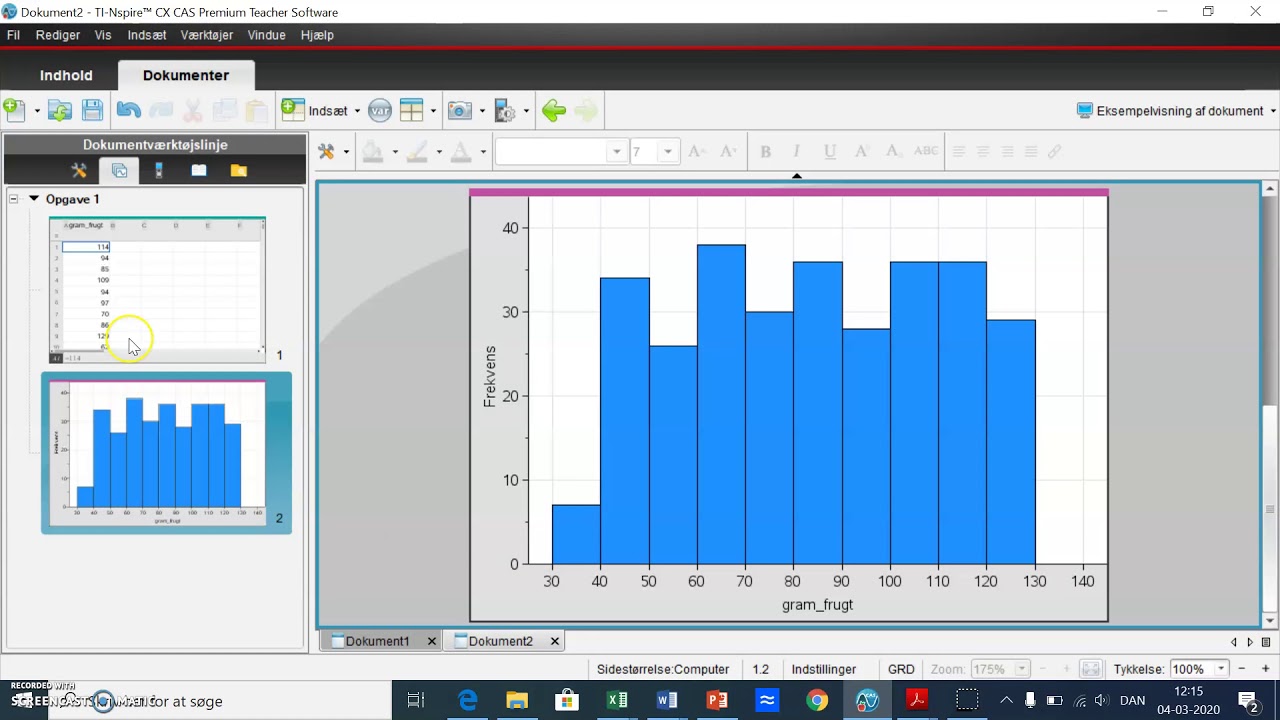Open the Værktøjer menu

207,35
